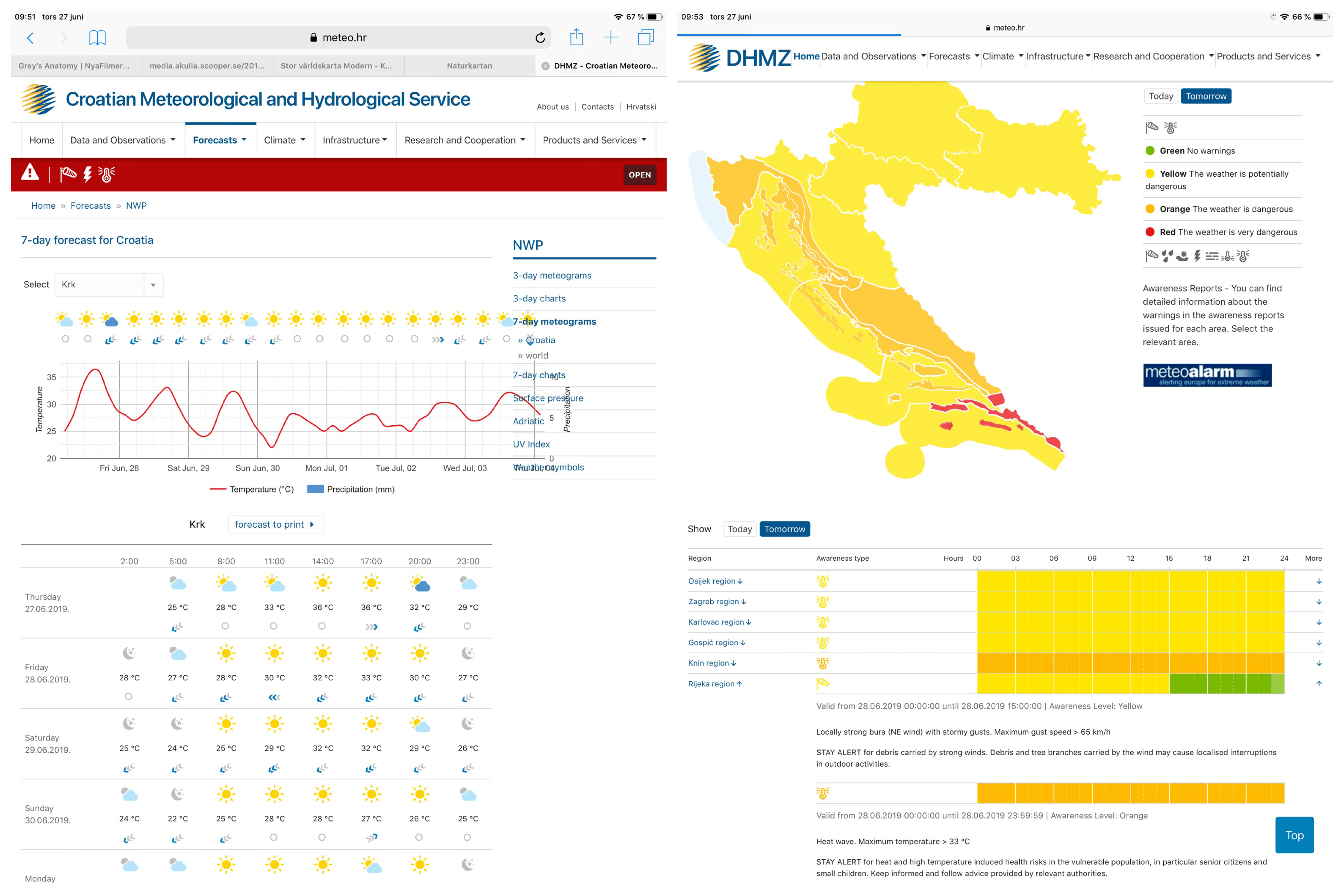Tap the Safari share icon

[x=576, y=38]
